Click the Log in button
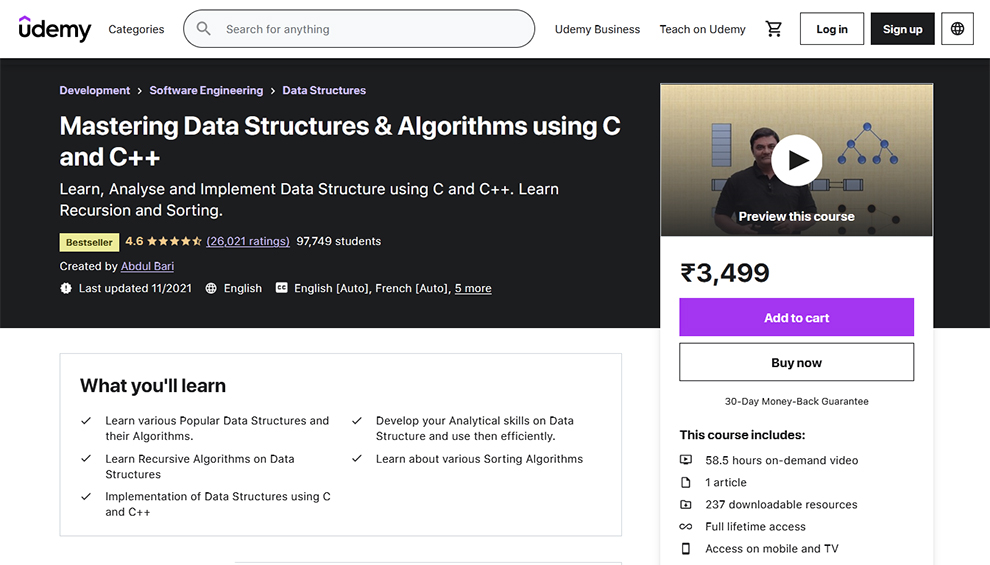Image resolution: width=990 pixels, height=565 pixels. tap(832, 29)
